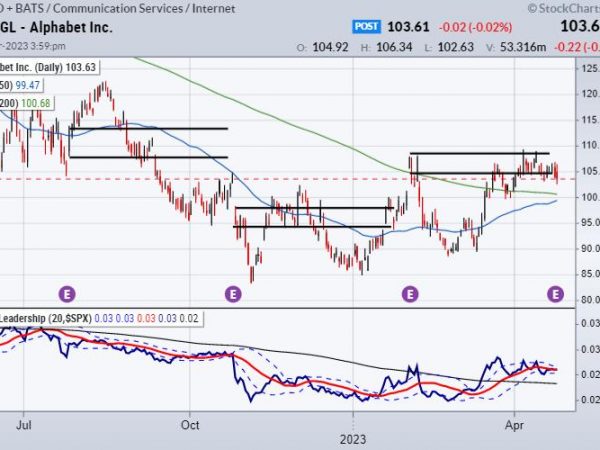Click the earnings E marker after October

click(x=233, y=294)
